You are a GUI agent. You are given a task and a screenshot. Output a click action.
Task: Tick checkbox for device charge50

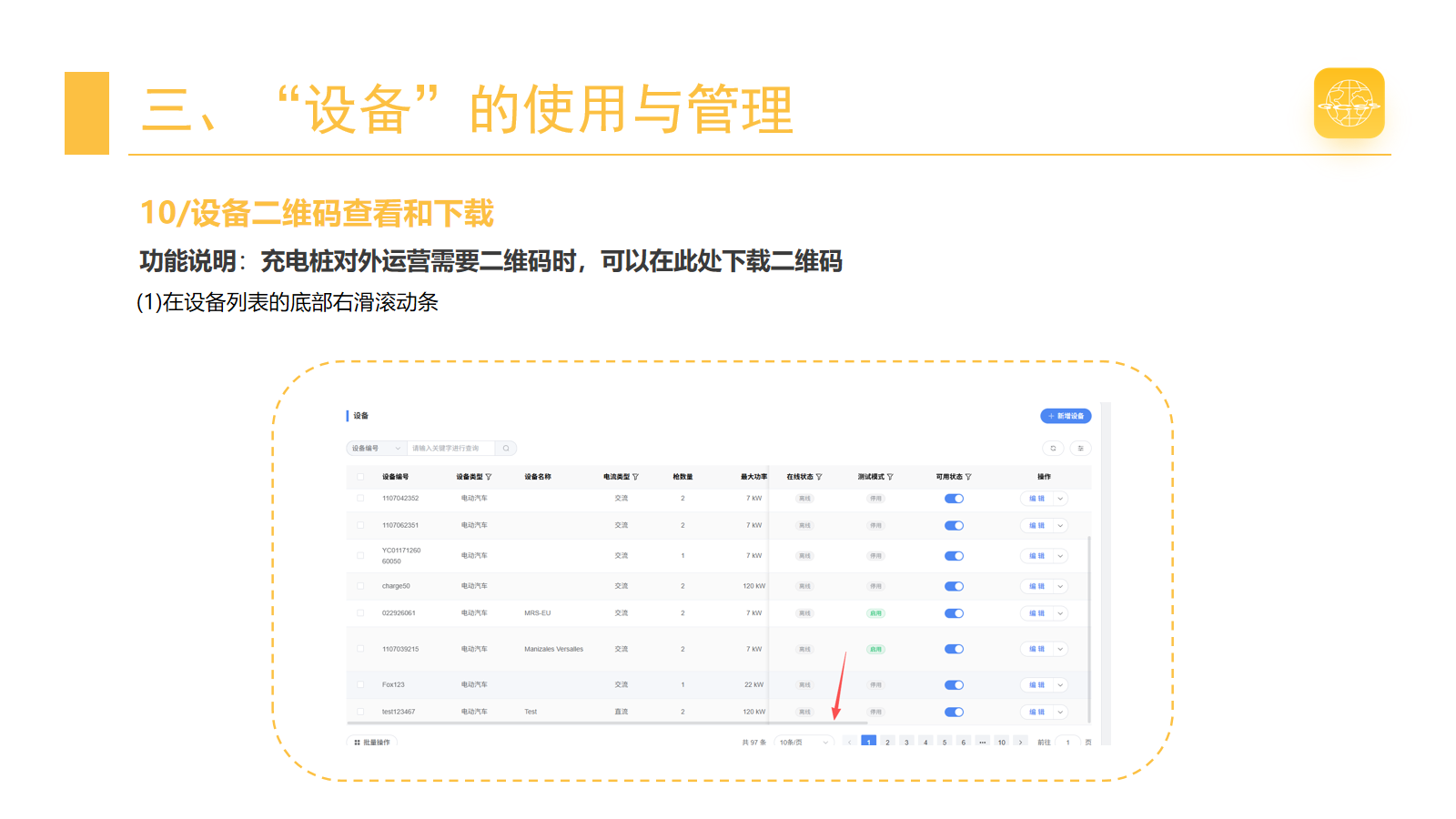(x=360, y=586)
